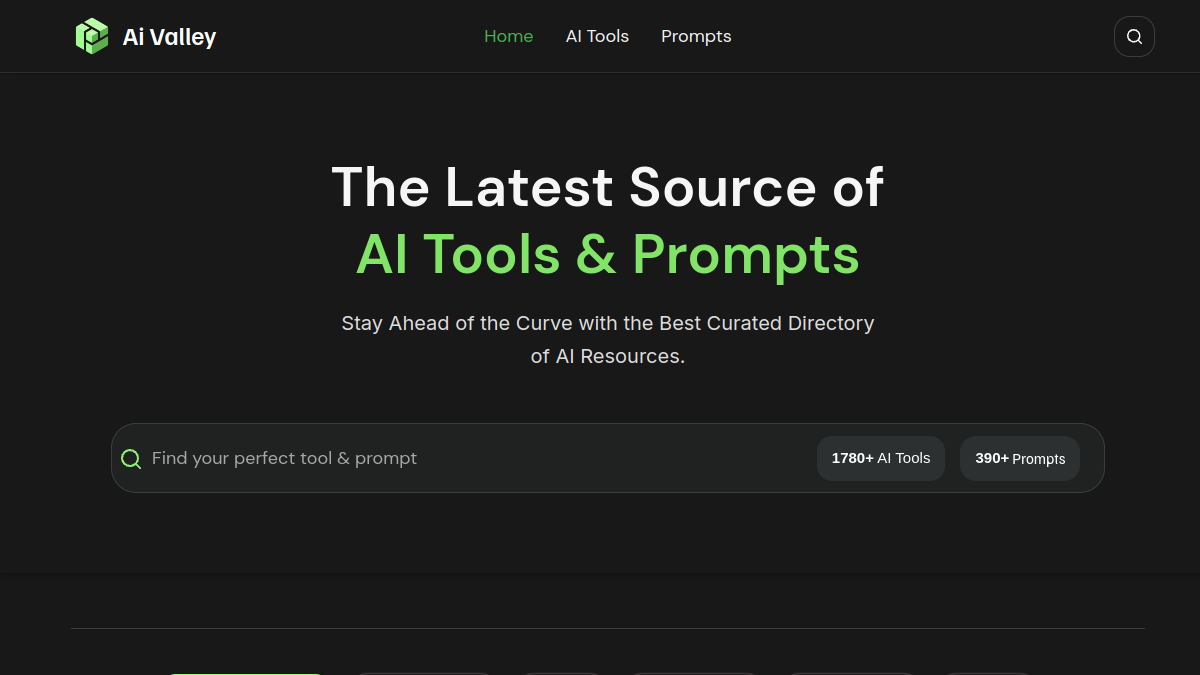
Task: Go to the Home nav item
Action: 509,37
